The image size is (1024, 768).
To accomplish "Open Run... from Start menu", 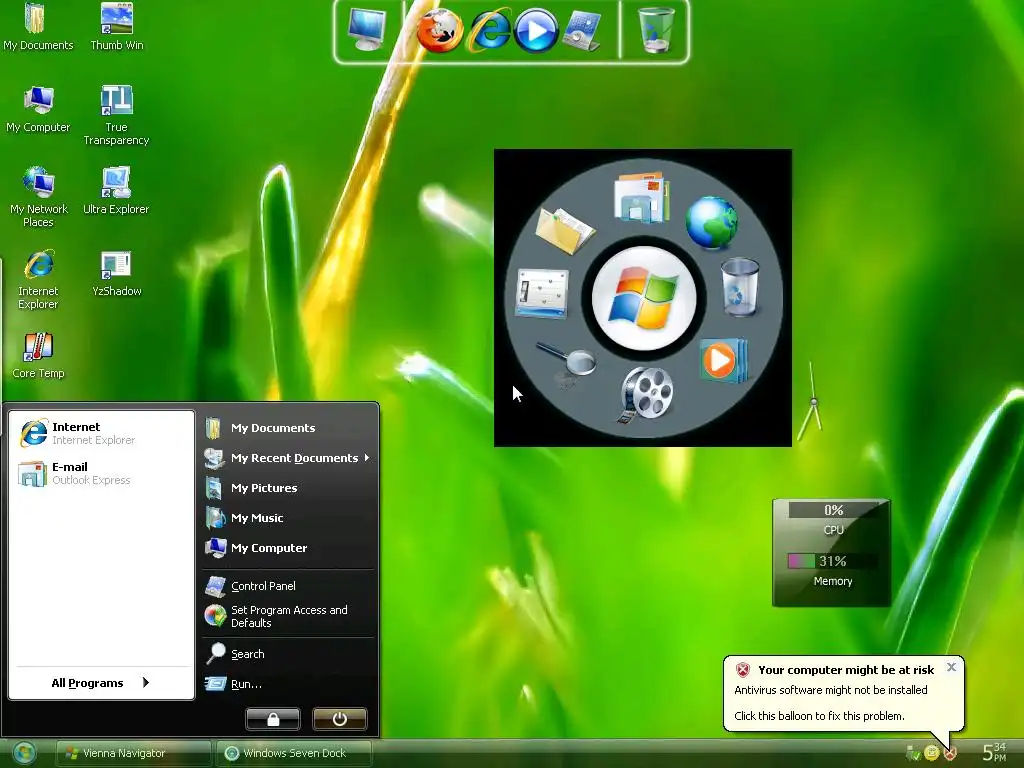I will [287, 684].
